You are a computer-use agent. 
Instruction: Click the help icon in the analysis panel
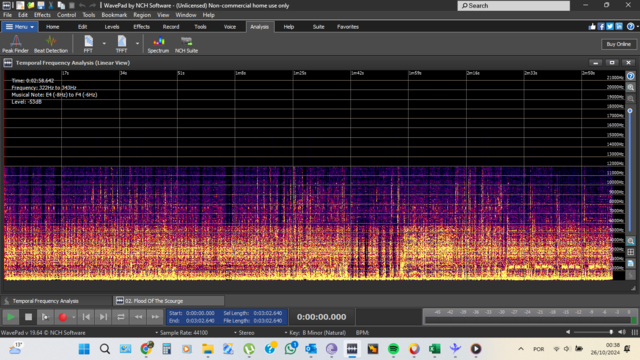[x=631, y=76]
